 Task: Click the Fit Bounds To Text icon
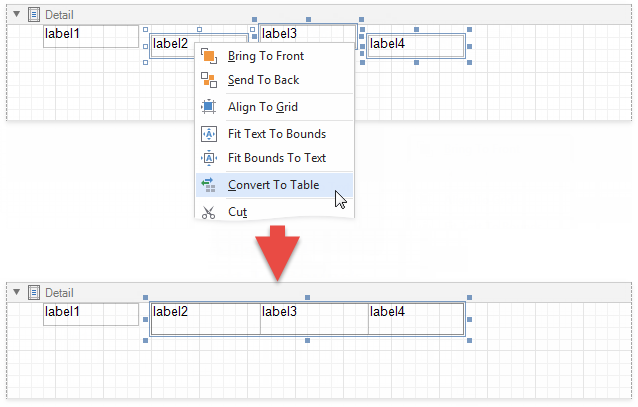point(209,158)
